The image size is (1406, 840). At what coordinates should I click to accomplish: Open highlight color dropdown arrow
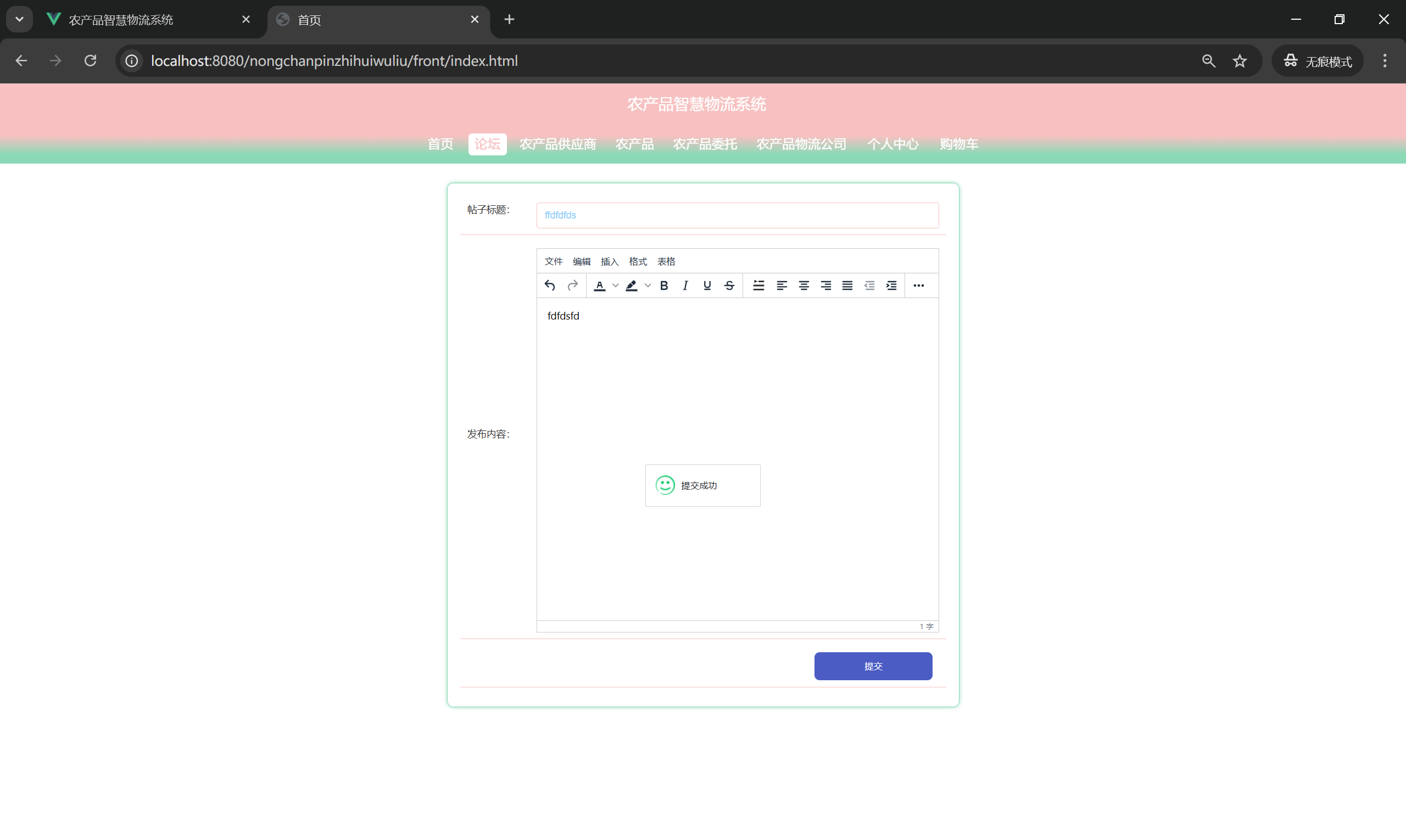(x=648, y=285)
